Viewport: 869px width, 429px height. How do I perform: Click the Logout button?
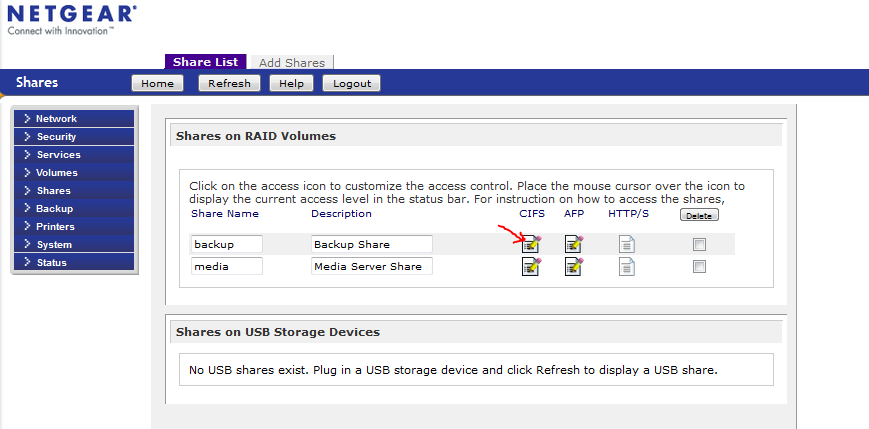click(351, 84)
